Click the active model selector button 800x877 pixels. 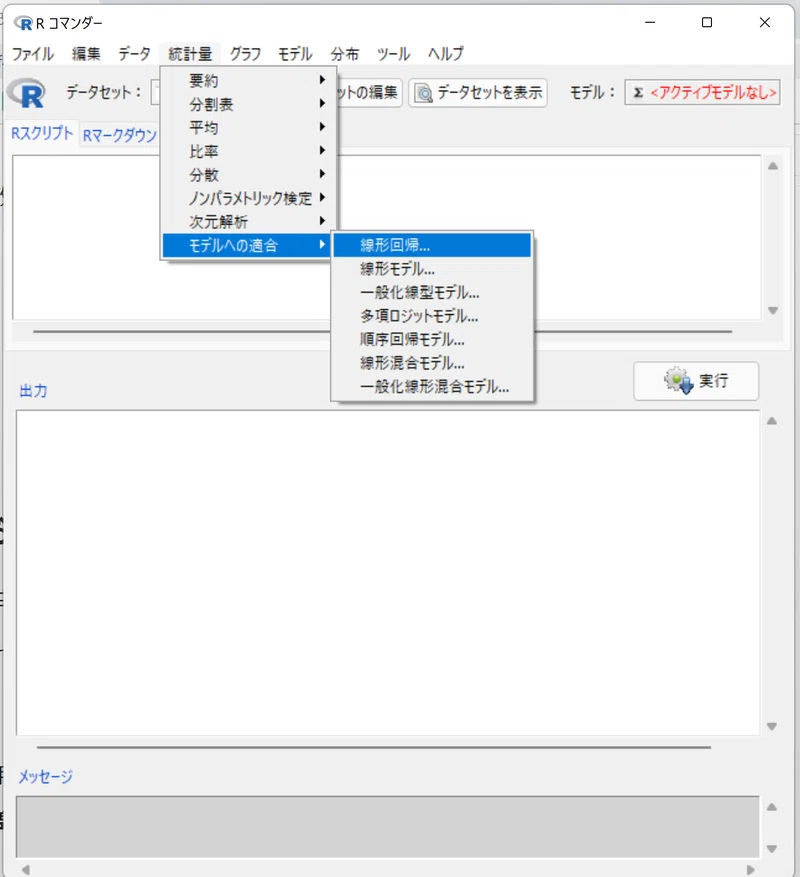(x=703, y=92)
